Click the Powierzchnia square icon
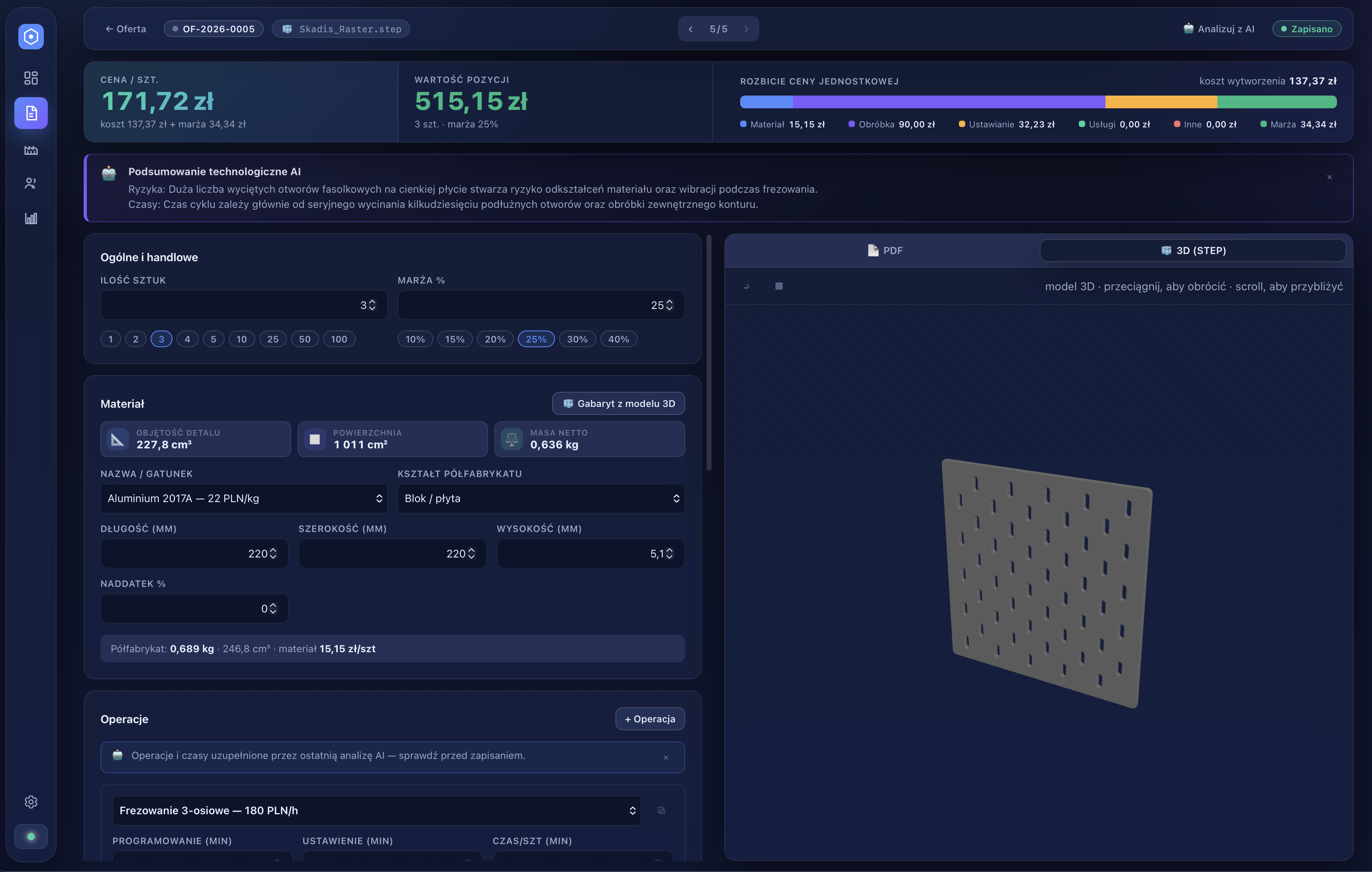Screen dimensions: 1372x872 pyautogui.click(x=314, y=439)
